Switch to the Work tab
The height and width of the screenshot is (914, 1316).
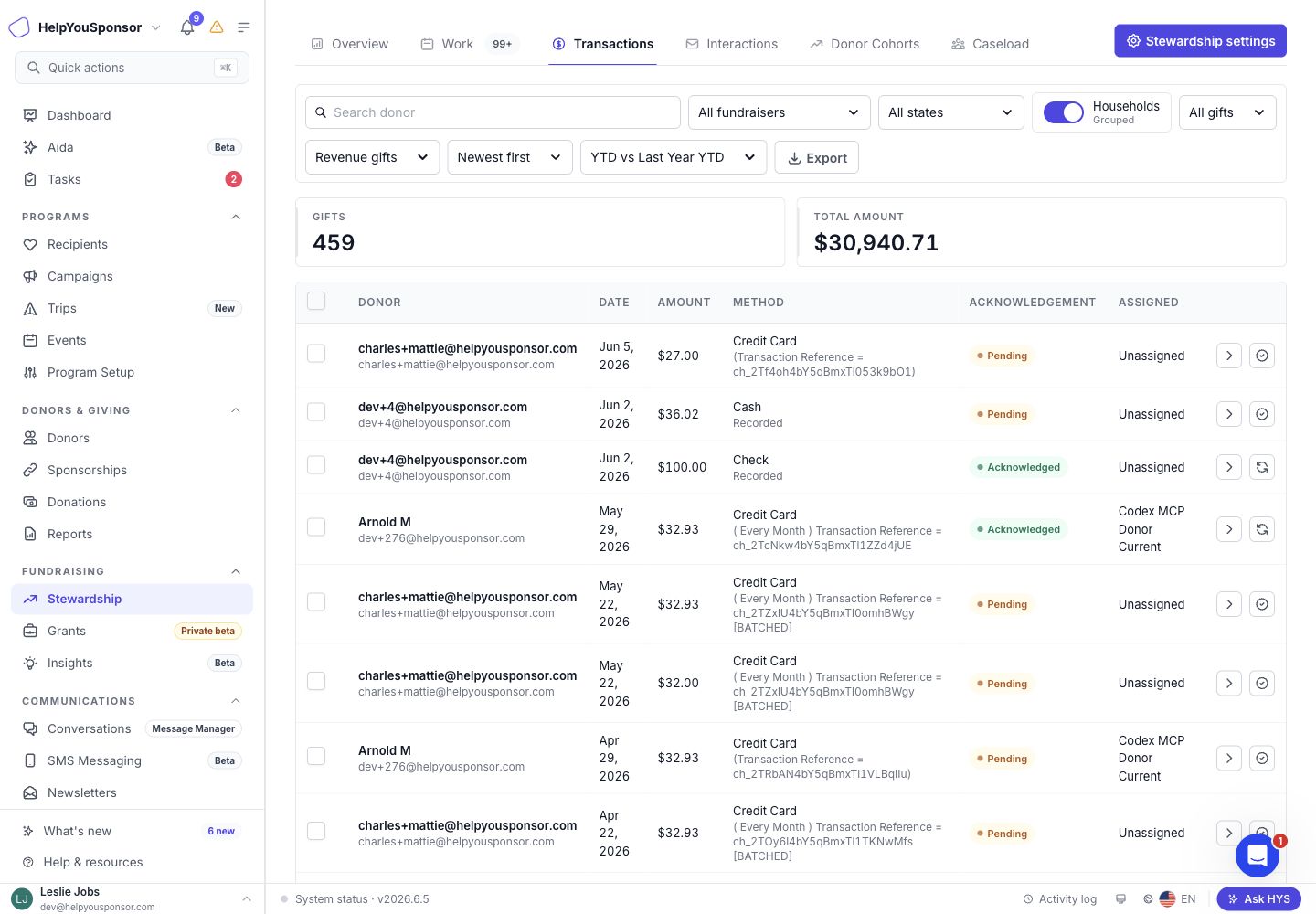pyautogui.click(x=470, y=44)
